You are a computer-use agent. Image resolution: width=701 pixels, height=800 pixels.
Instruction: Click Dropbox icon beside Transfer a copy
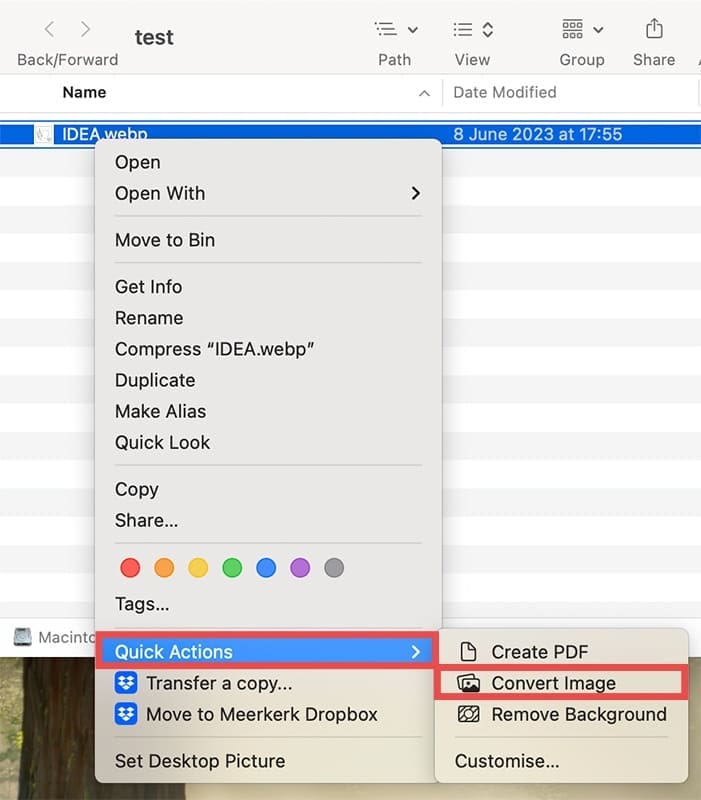point(126,683)
